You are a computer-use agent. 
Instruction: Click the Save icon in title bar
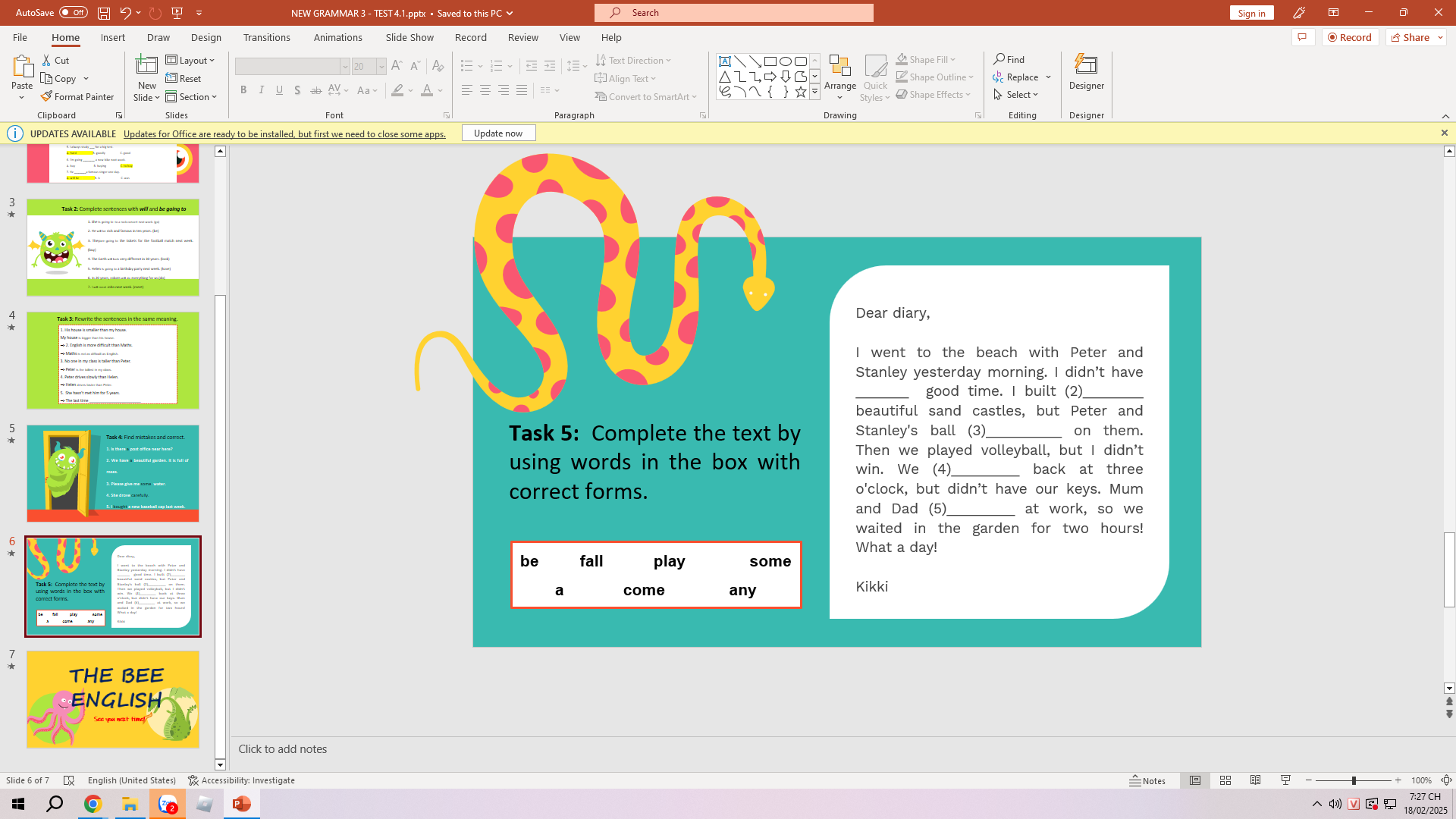[103, 13]
